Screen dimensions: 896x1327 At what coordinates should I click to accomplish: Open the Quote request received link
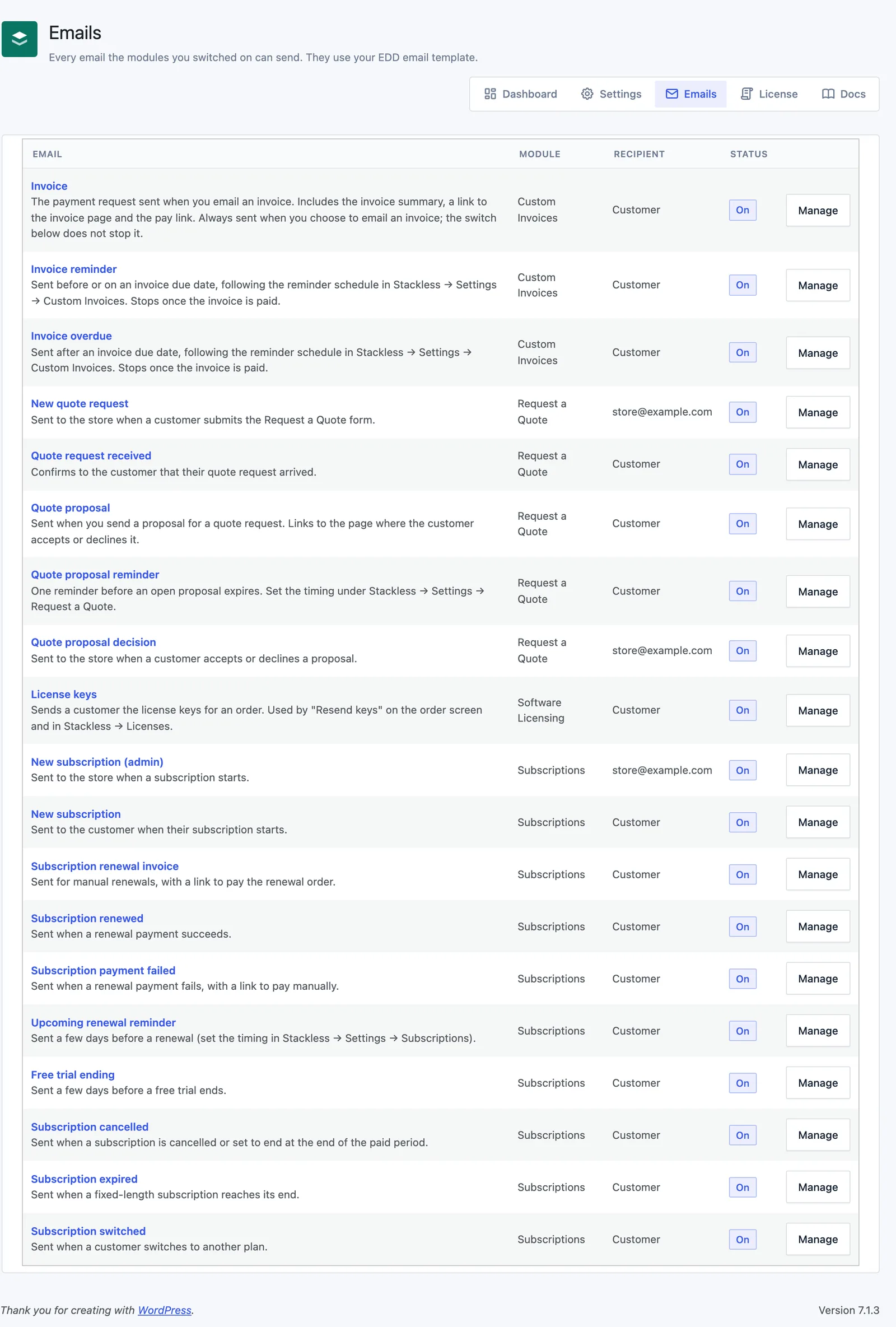click(x=91, y=455)
